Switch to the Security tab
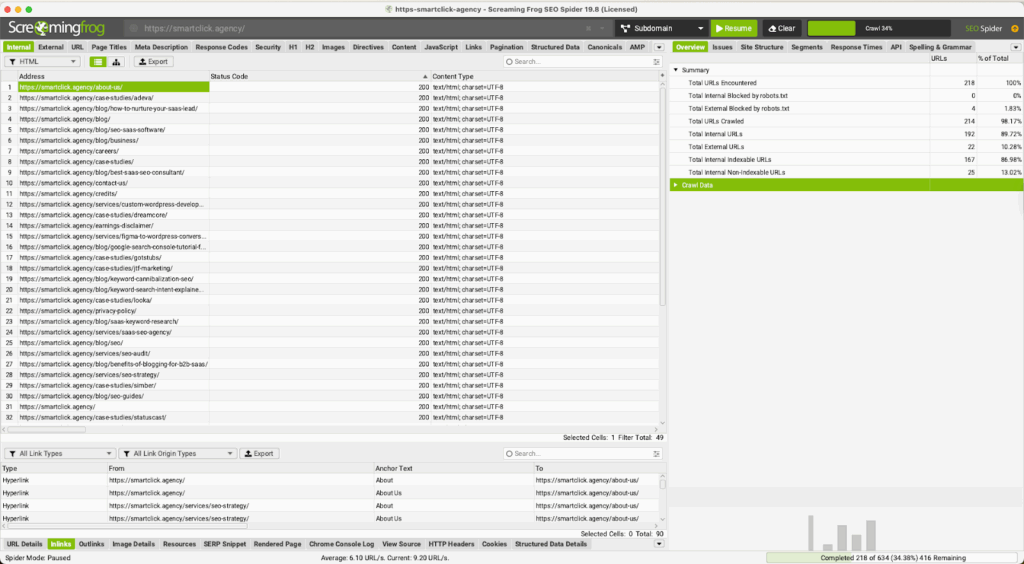The height and width of the screenshot is (564, 1024). tap(268, 47)
